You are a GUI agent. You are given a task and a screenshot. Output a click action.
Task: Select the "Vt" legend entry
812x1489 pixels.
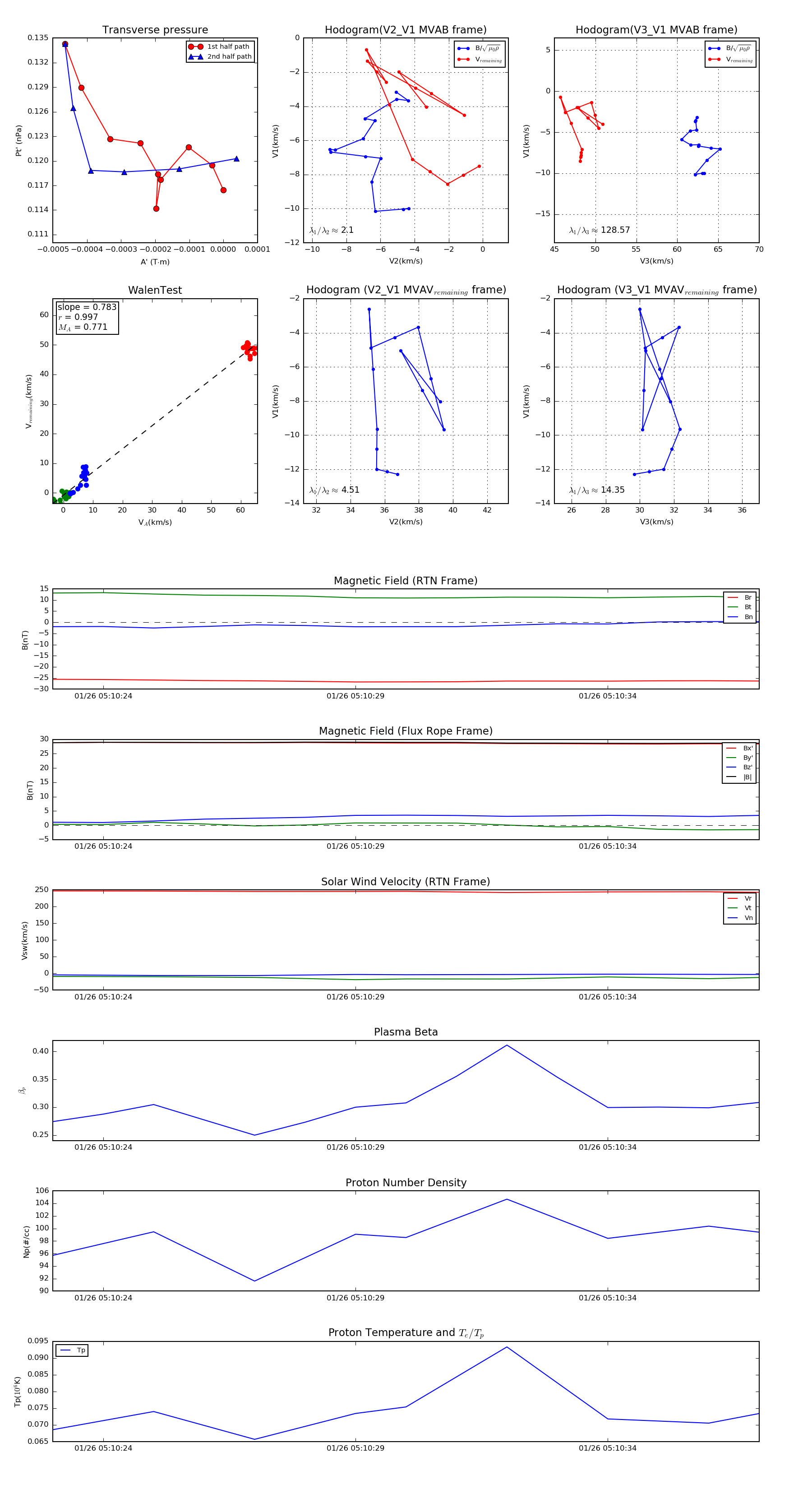(x=740, y=908)
